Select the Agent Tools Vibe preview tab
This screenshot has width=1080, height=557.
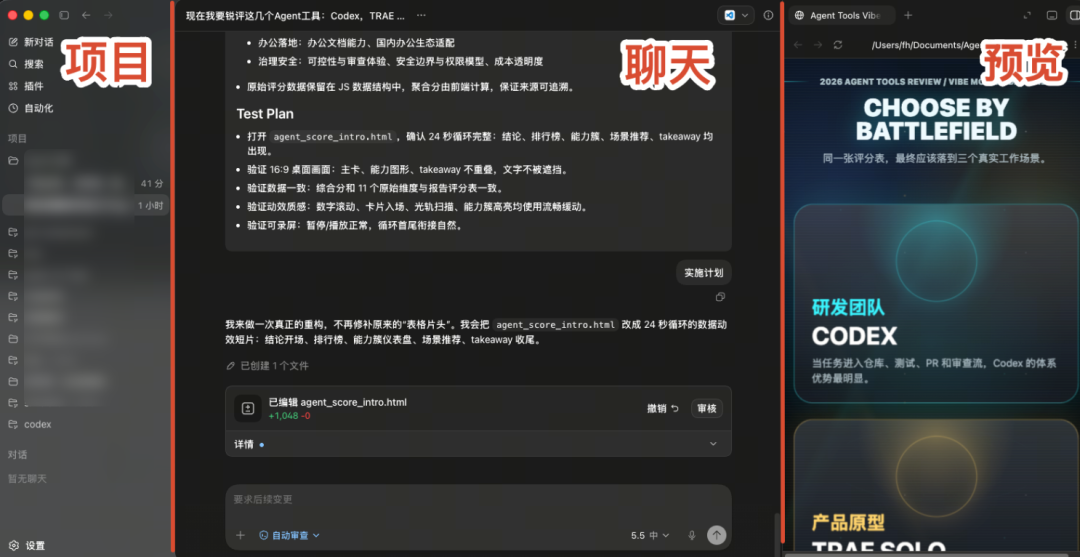coord(842,15)
